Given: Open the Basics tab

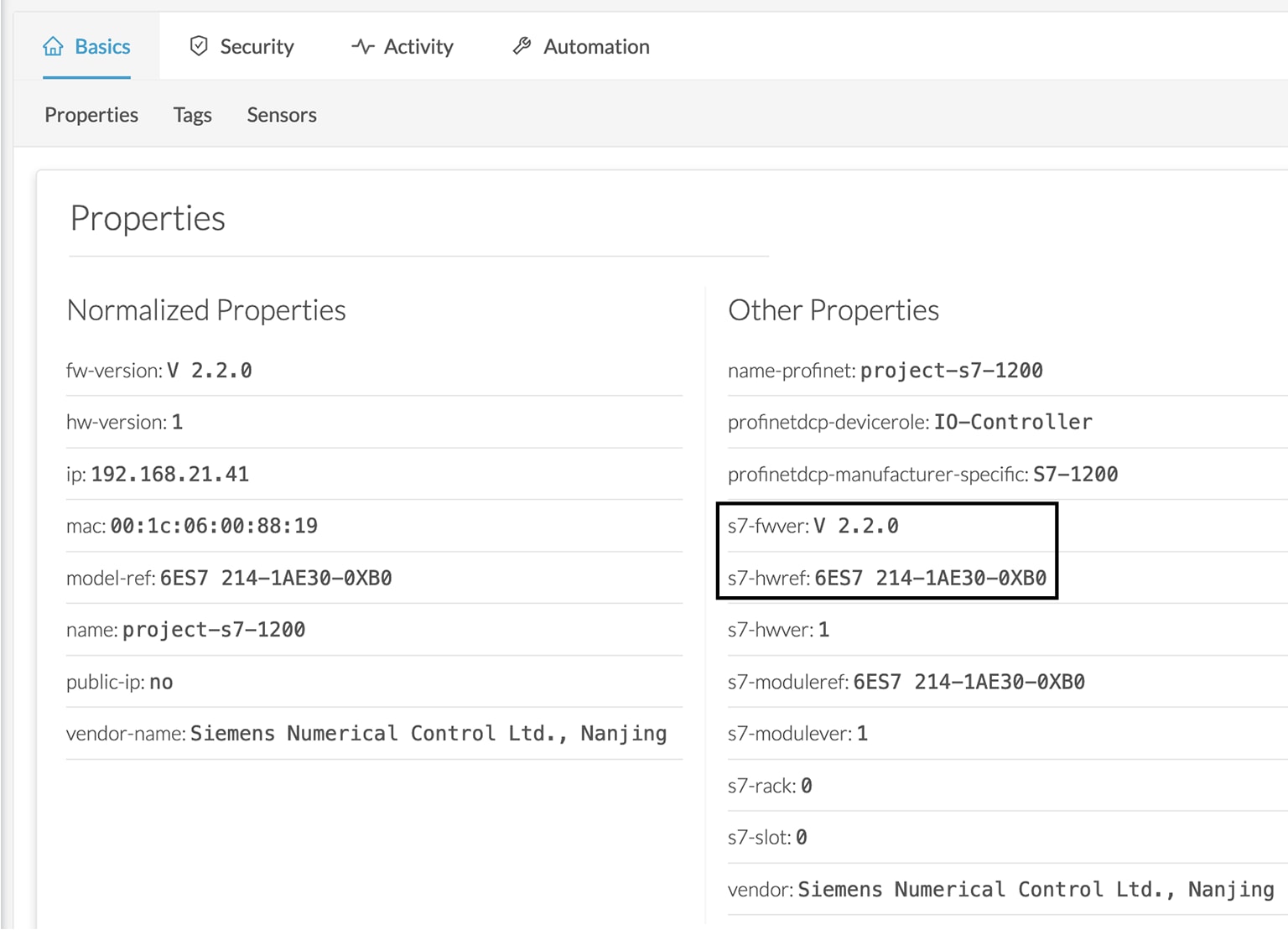Looking at the screenshot, I should [86, 46].
